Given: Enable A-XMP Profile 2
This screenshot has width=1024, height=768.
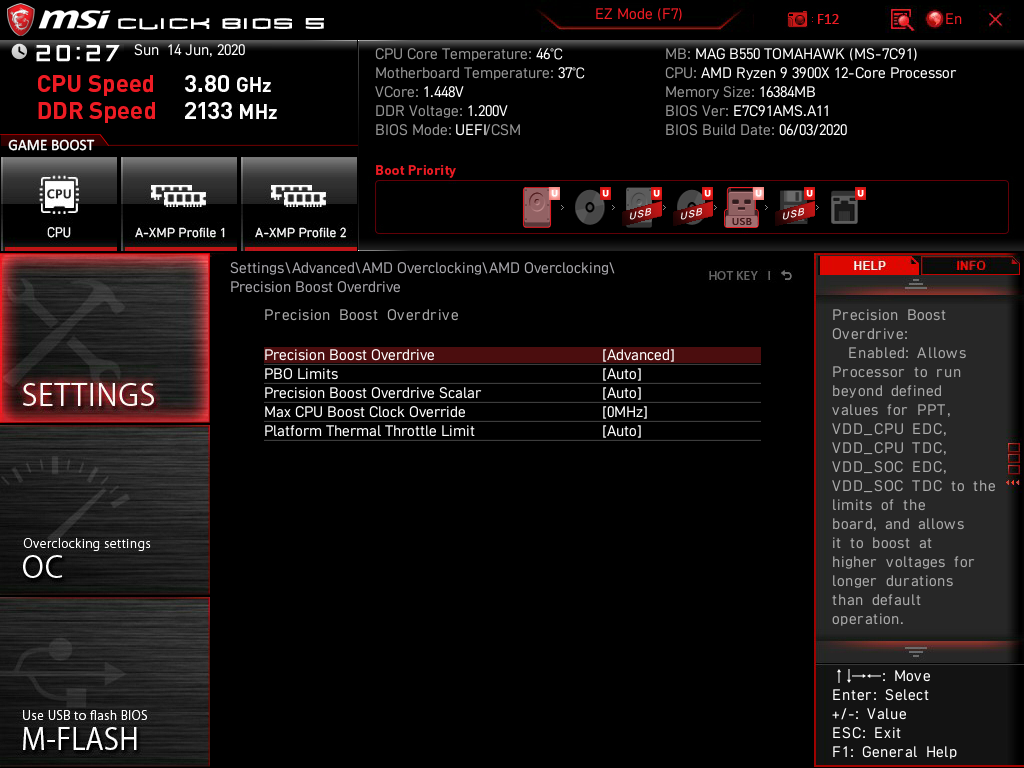Looking at the screenshot, I should (x=300, y=204).
